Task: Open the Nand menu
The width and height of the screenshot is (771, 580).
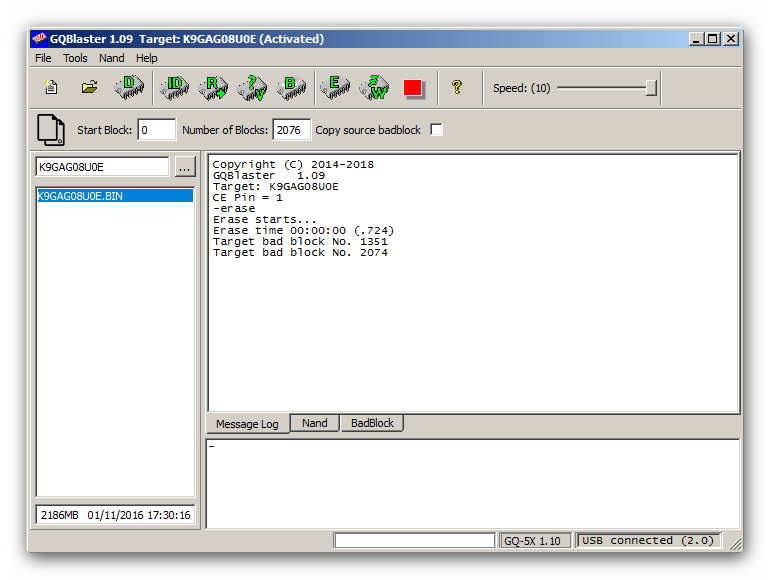Action: coord(112,58)
